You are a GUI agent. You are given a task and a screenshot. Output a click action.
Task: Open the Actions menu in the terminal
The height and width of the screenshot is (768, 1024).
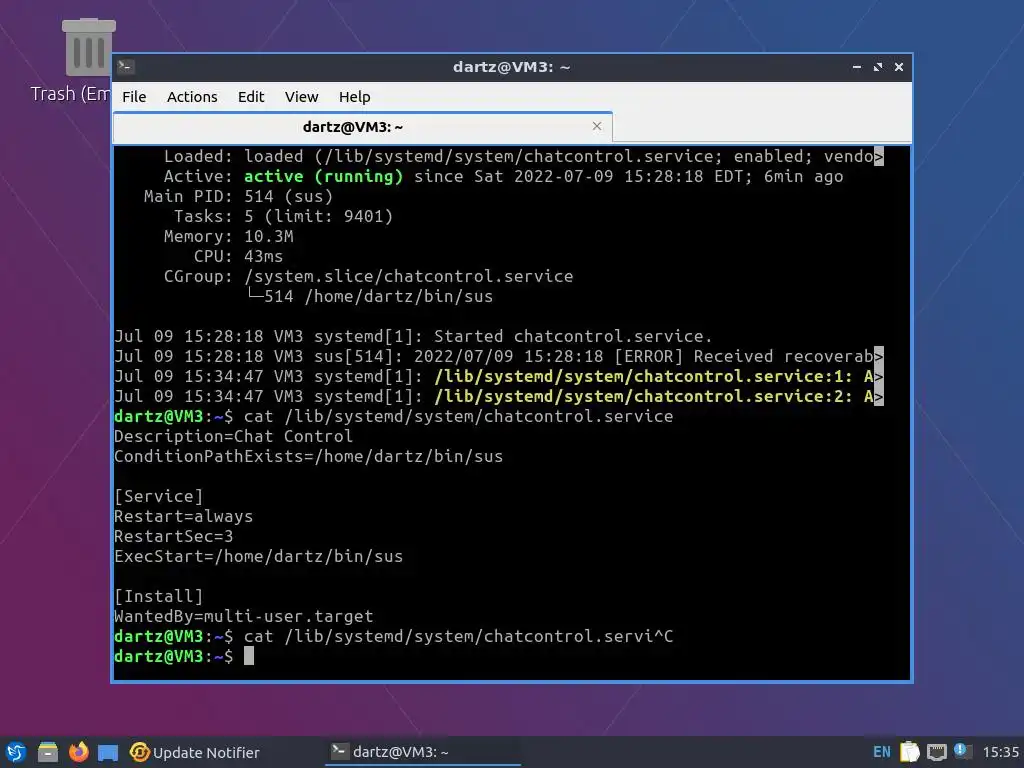[192, 97]
